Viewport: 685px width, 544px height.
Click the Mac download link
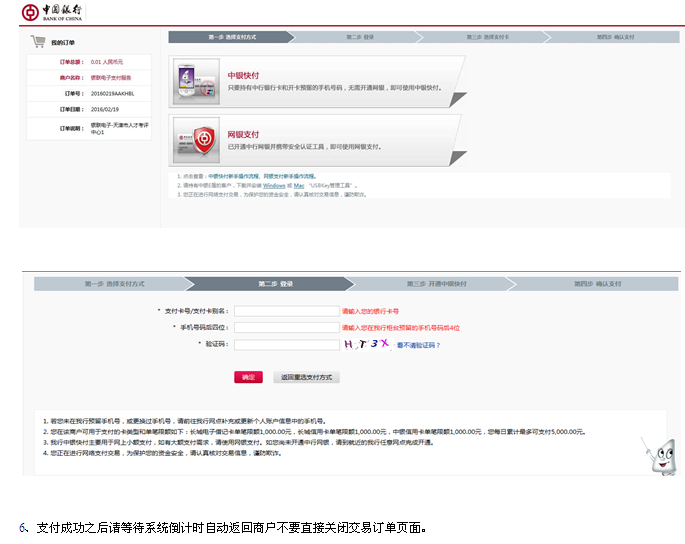[x=299, y=185]
